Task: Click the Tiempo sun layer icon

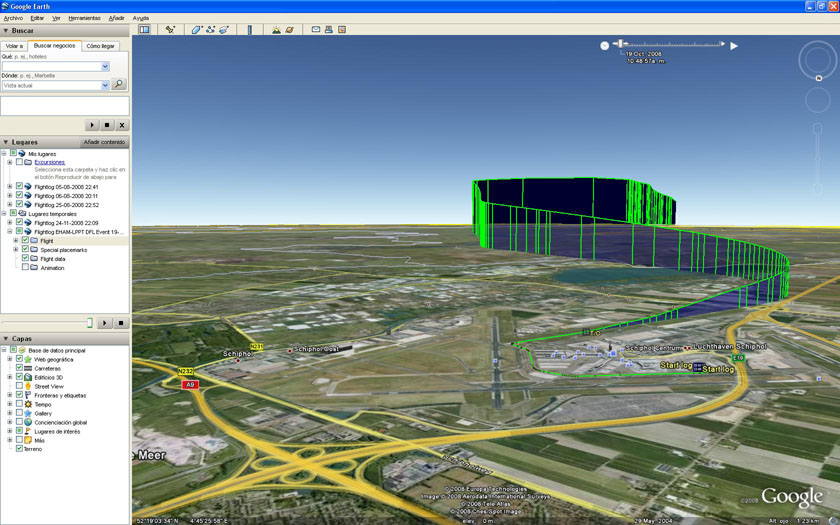Action: point(28,404)
